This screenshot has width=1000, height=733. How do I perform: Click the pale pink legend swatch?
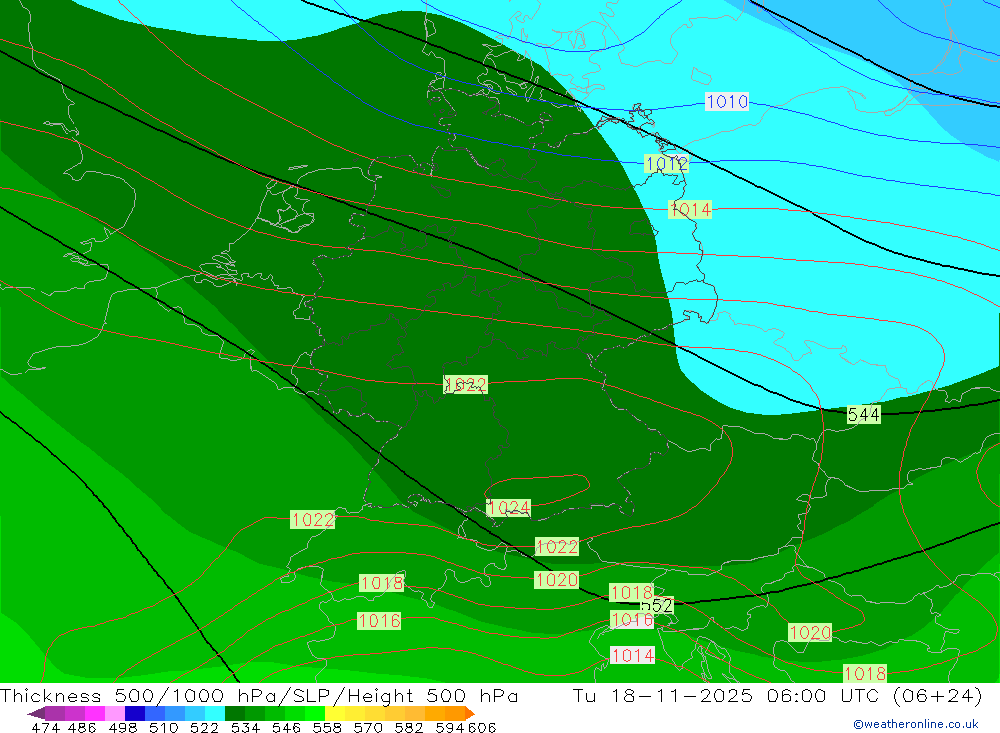[x=115, y=713]
